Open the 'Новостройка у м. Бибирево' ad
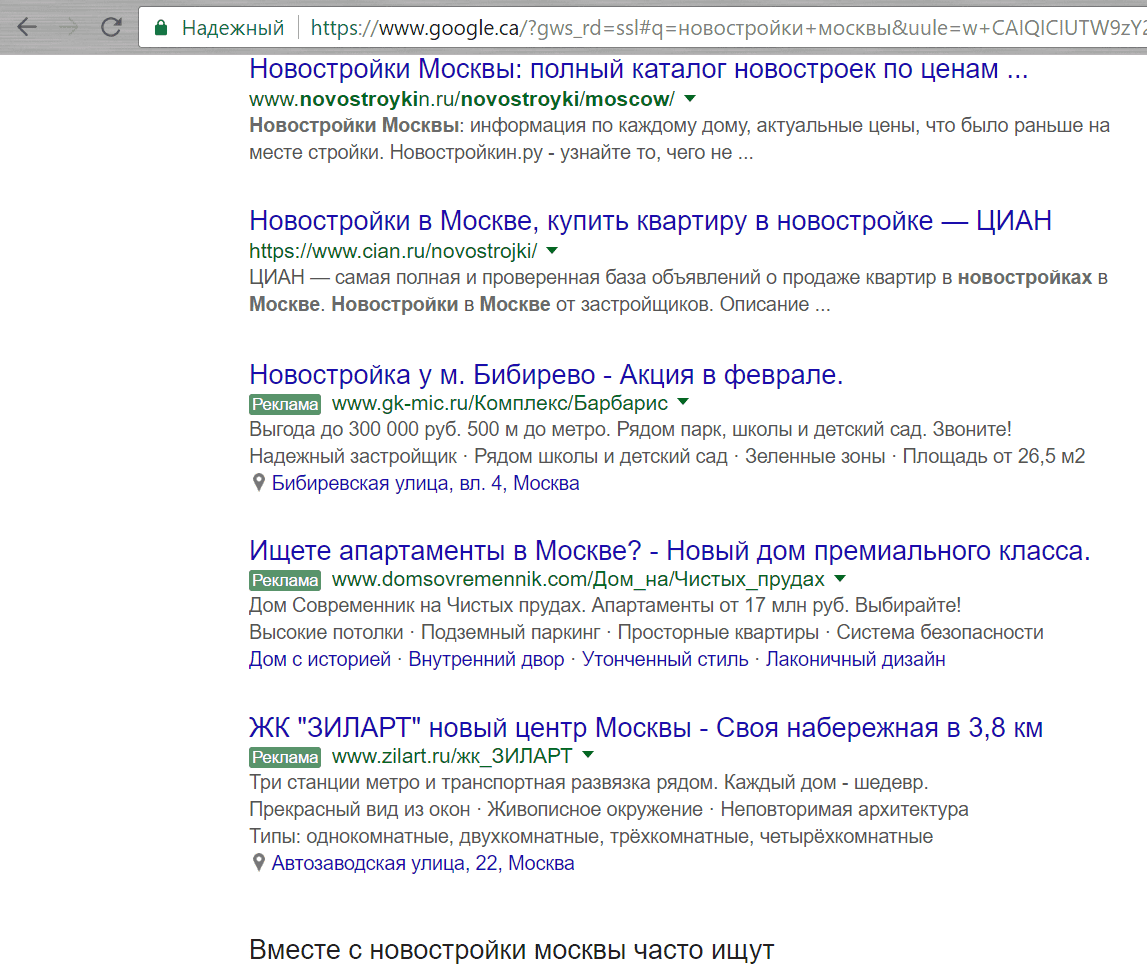This screenshot has height=970, width=1147. (546, 375)
